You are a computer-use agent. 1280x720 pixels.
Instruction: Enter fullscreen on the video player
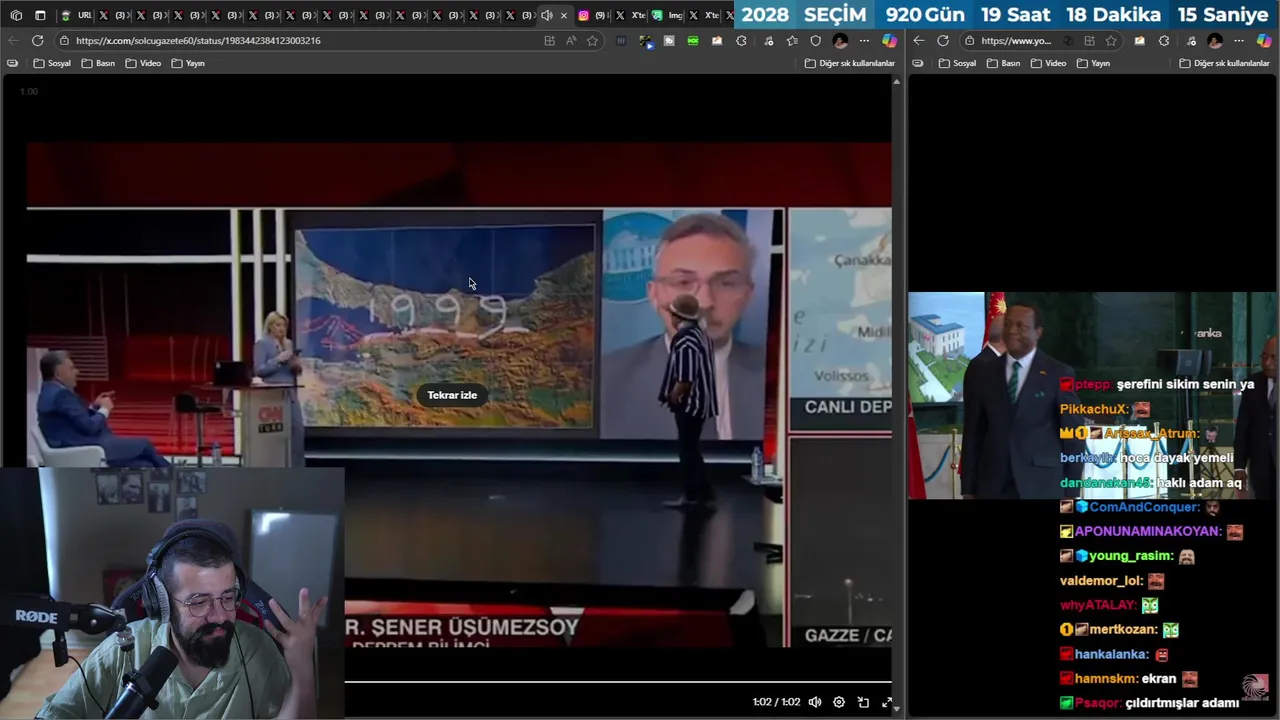tap(887, 702)
